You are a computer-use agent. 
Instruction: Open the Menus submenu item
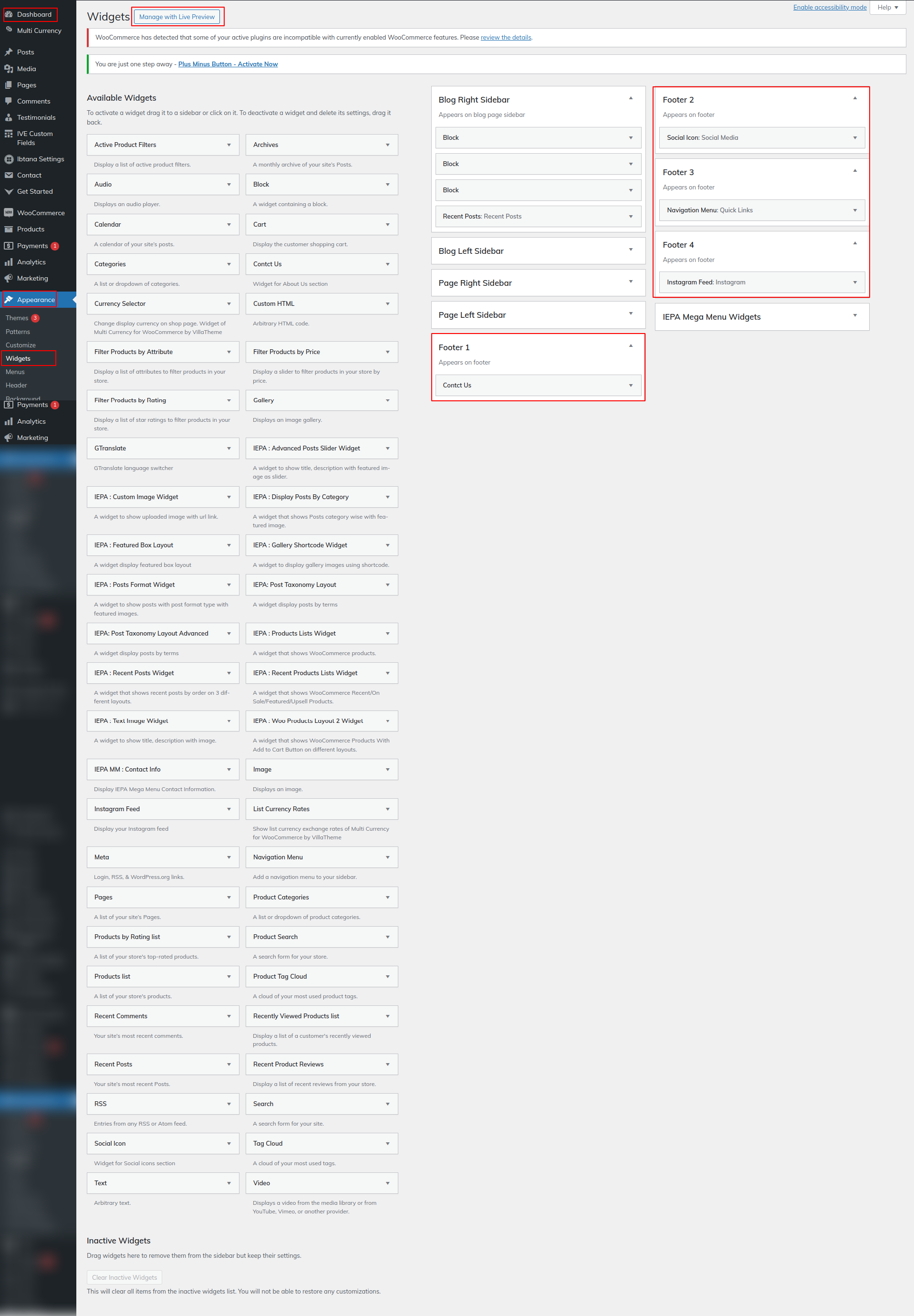click(15, 372)
